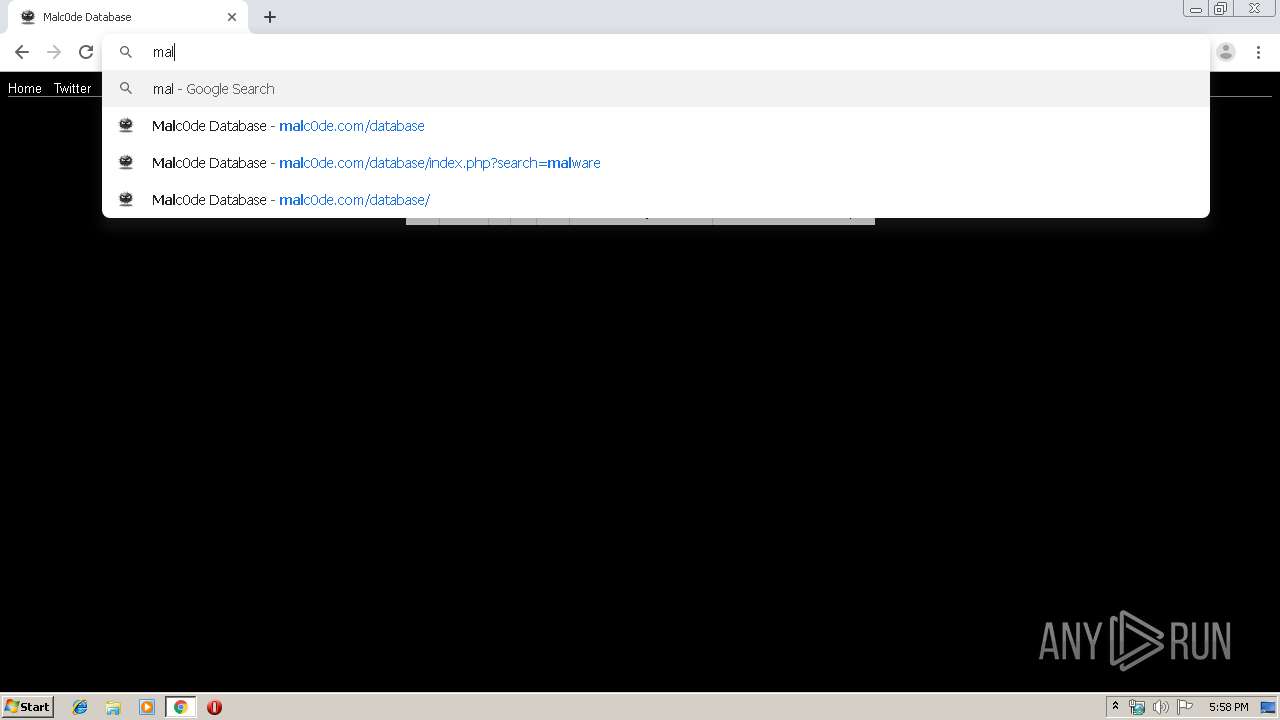This screenshot has width=1280, height=720.
Task: Restore down the Chrome window
Action: (x=1221, y=9)
